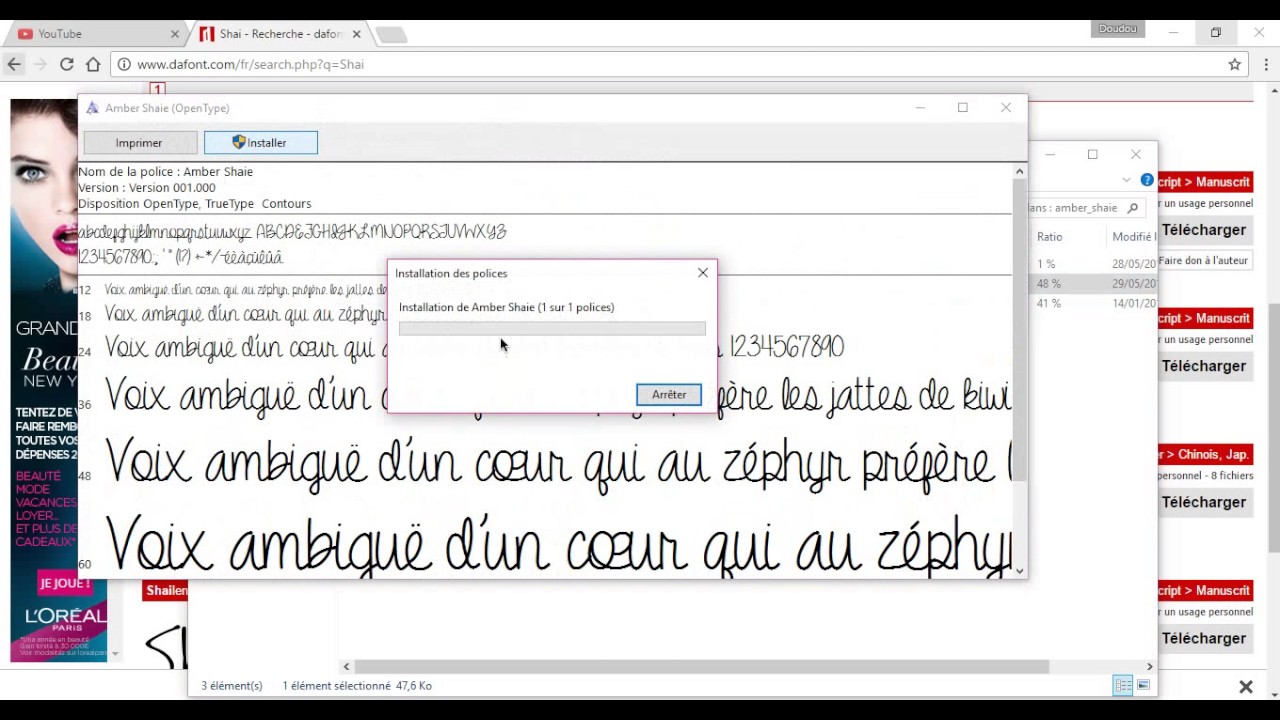Maximize the Explorer window behind
This screenshot has height=720, width=1280.
[1093, 155]
